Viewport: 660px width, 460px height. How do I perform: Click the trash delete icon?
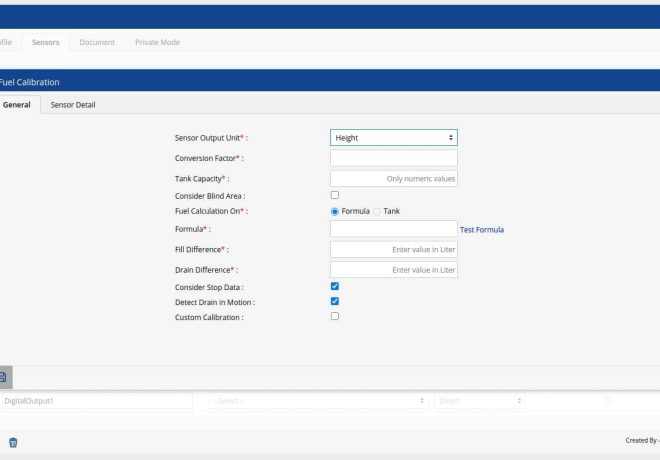(13, 442)
